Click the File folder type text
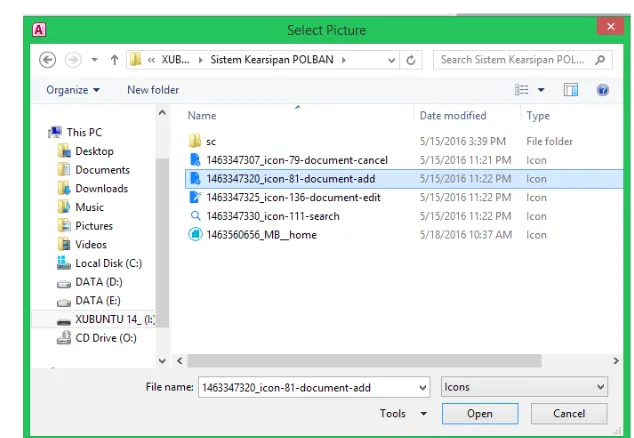The width and height of the screenshot is (634, 438). click(549, 141)
